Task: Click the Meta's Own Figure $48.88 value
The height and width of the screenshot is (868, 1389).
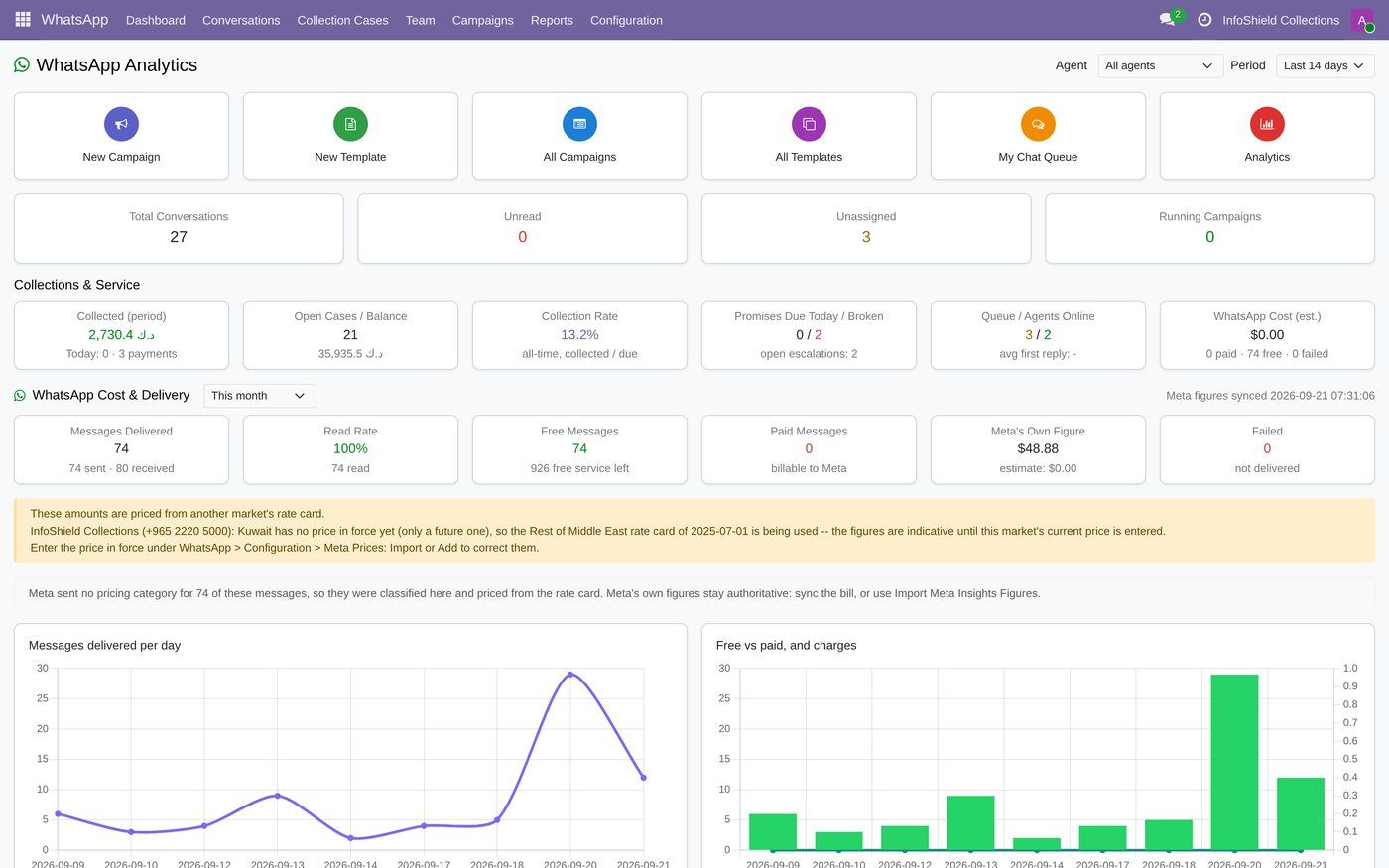Action: click(1038, 448)
